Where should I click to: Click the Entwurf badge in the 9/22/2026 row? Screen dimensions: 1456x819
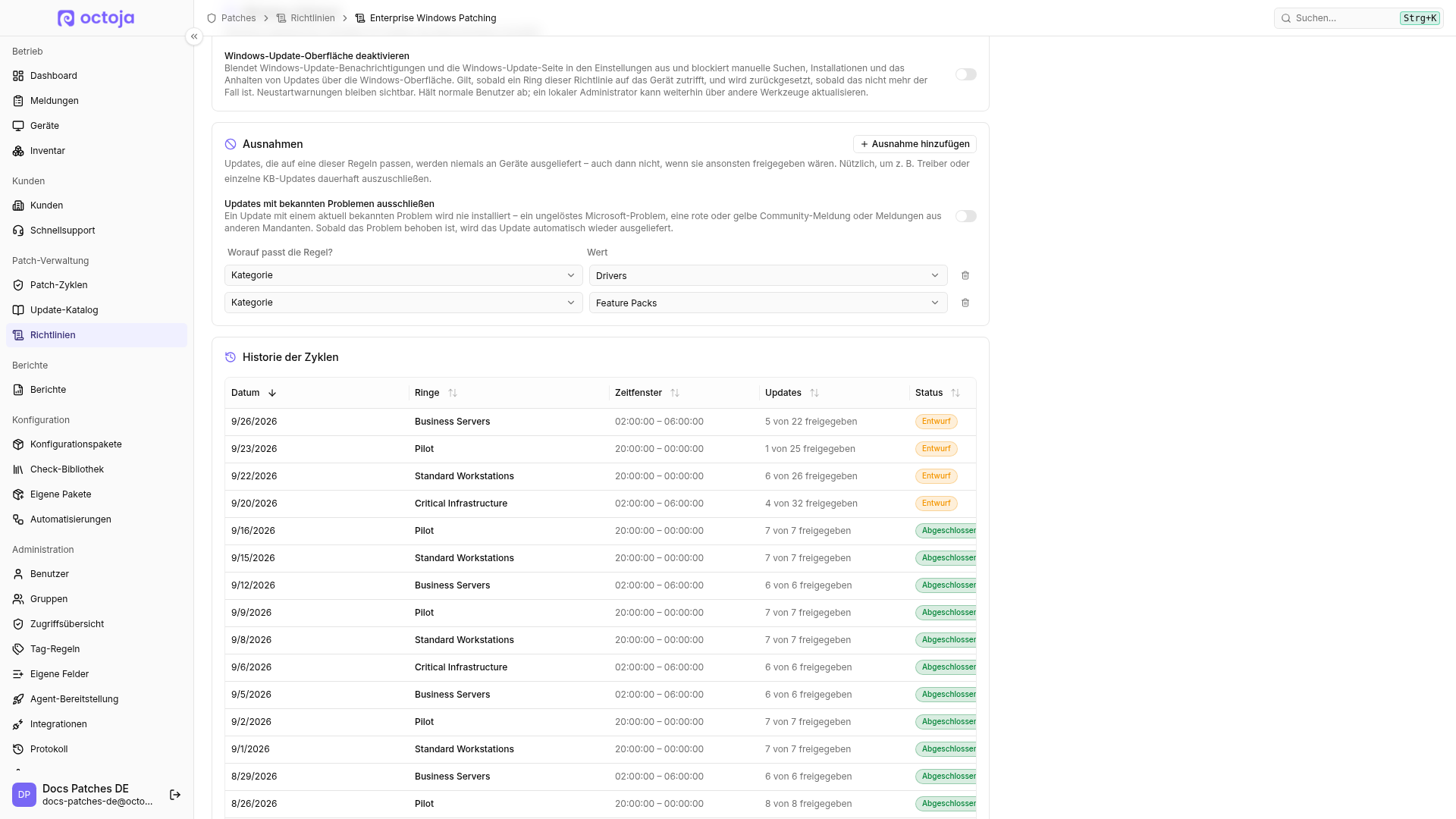pyautogui.click(x=936, y=476)
